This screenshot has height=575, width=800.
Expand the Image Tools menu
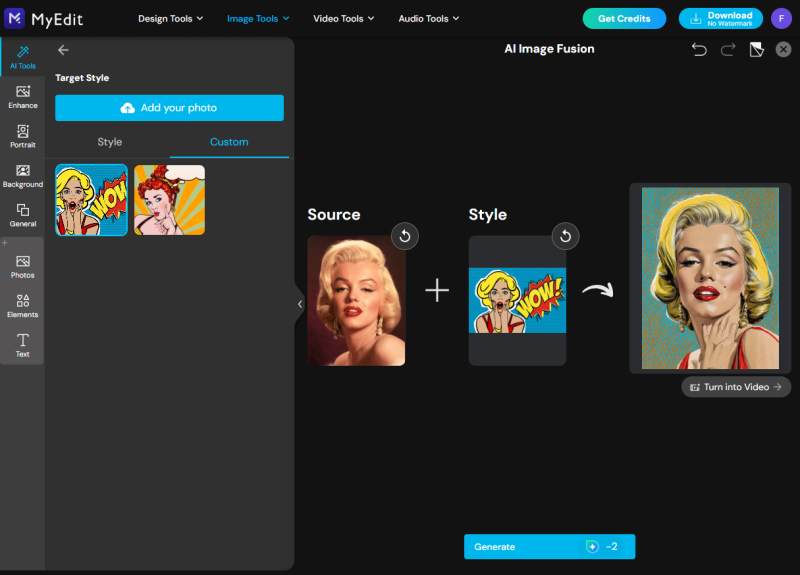258,19
